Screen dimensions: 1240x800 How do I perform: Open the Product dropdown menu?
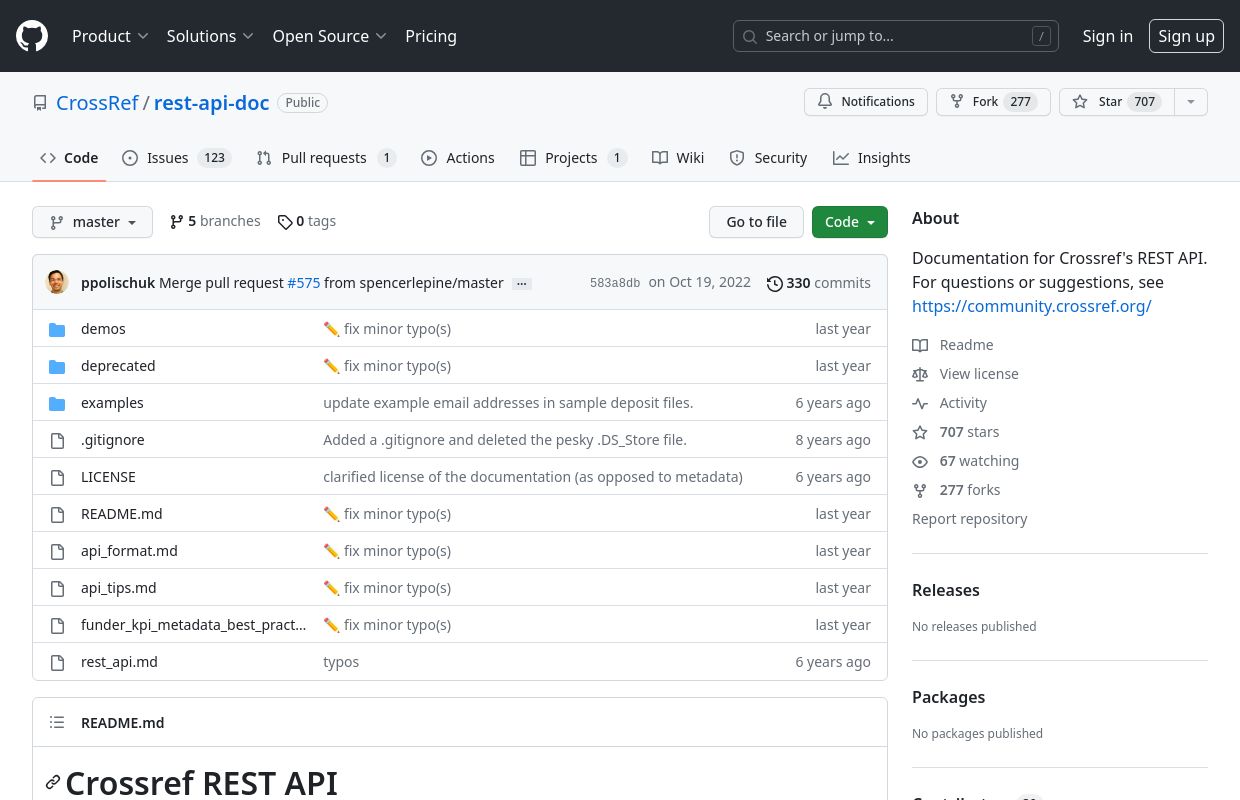pyautogui.click(x=110, y=36)
